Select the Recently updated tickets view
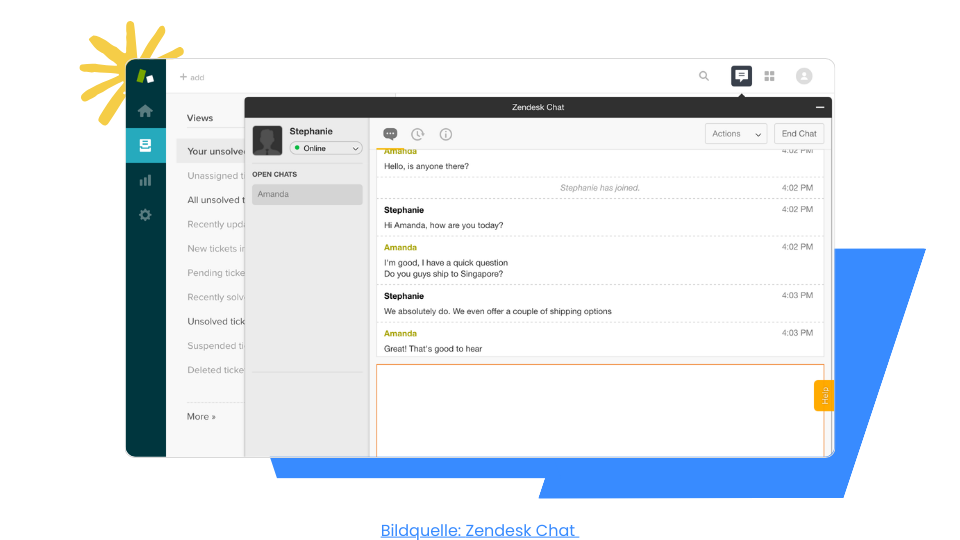 [216, 224]
